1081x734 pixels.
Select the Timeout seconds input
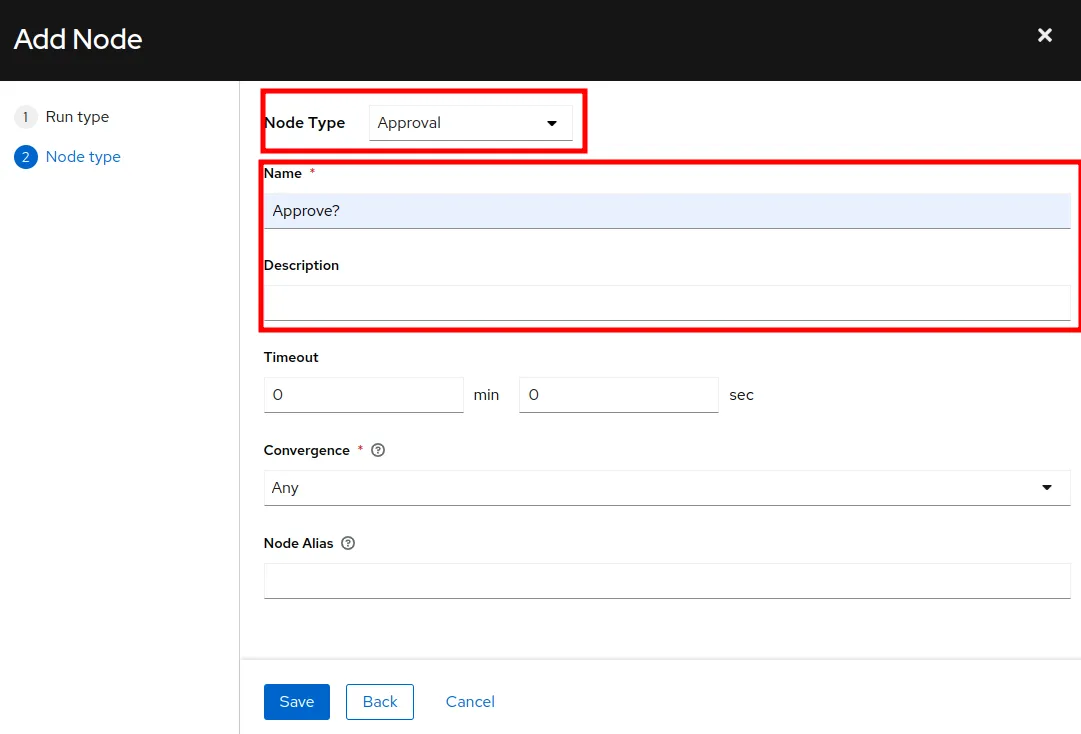[x=618, y=395]
